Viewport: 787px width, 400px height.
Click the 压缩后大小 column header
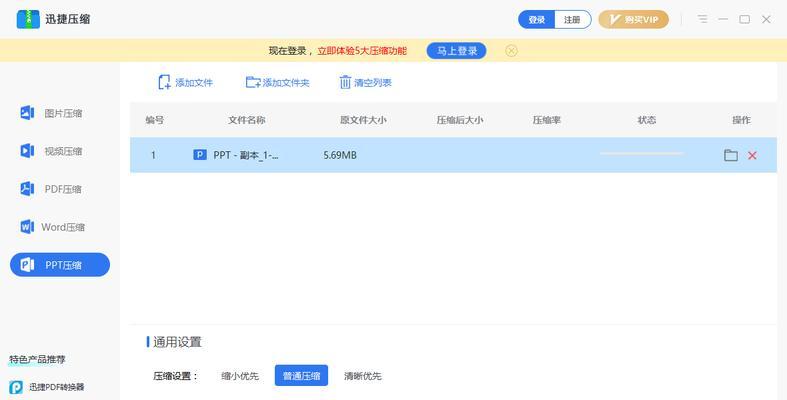(x=460, y=120)
